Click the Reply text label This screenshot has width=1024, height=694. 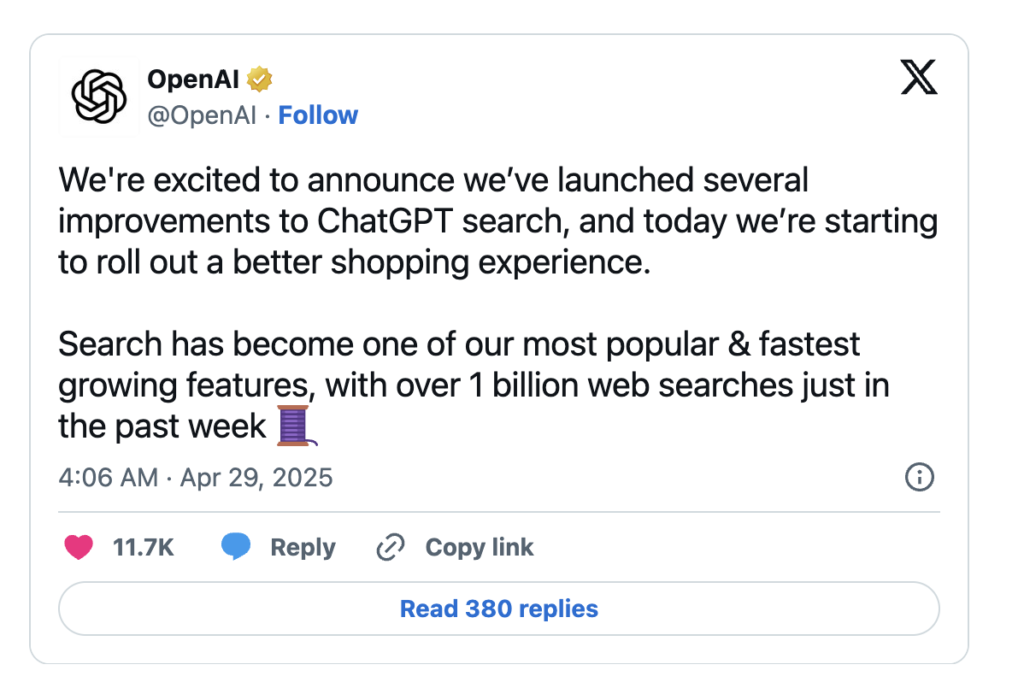point(303,547)
